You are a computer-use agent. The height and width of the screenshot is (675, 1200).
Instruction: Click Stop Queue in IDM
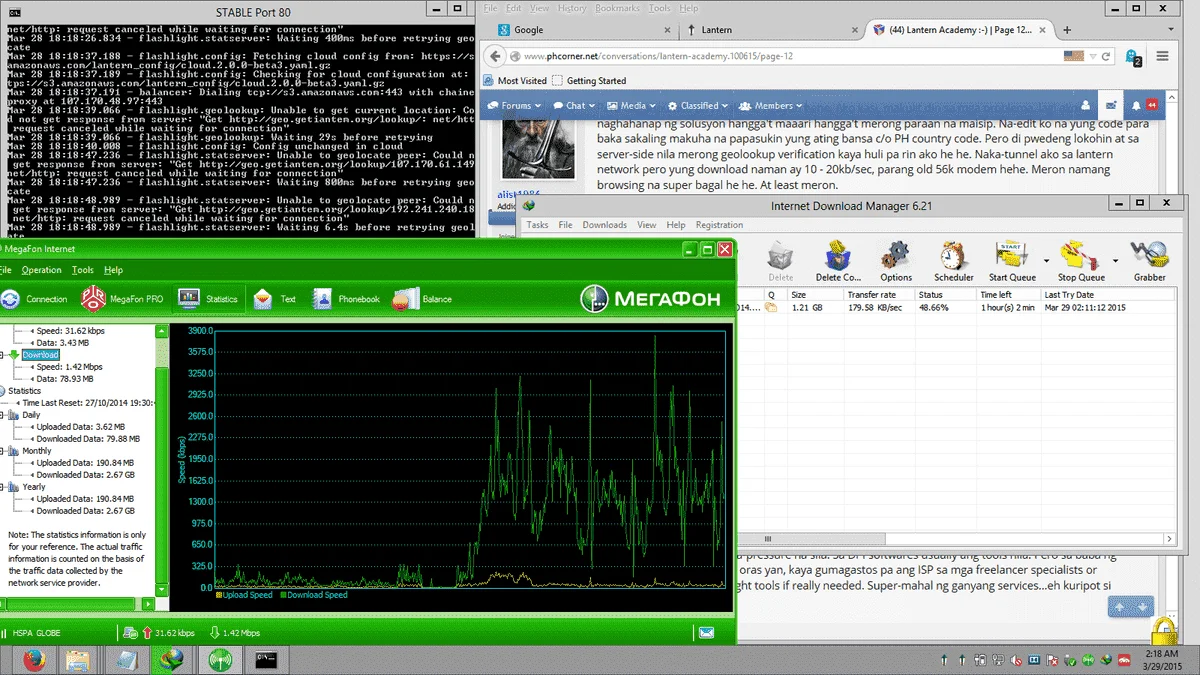tap(1081, 262)
